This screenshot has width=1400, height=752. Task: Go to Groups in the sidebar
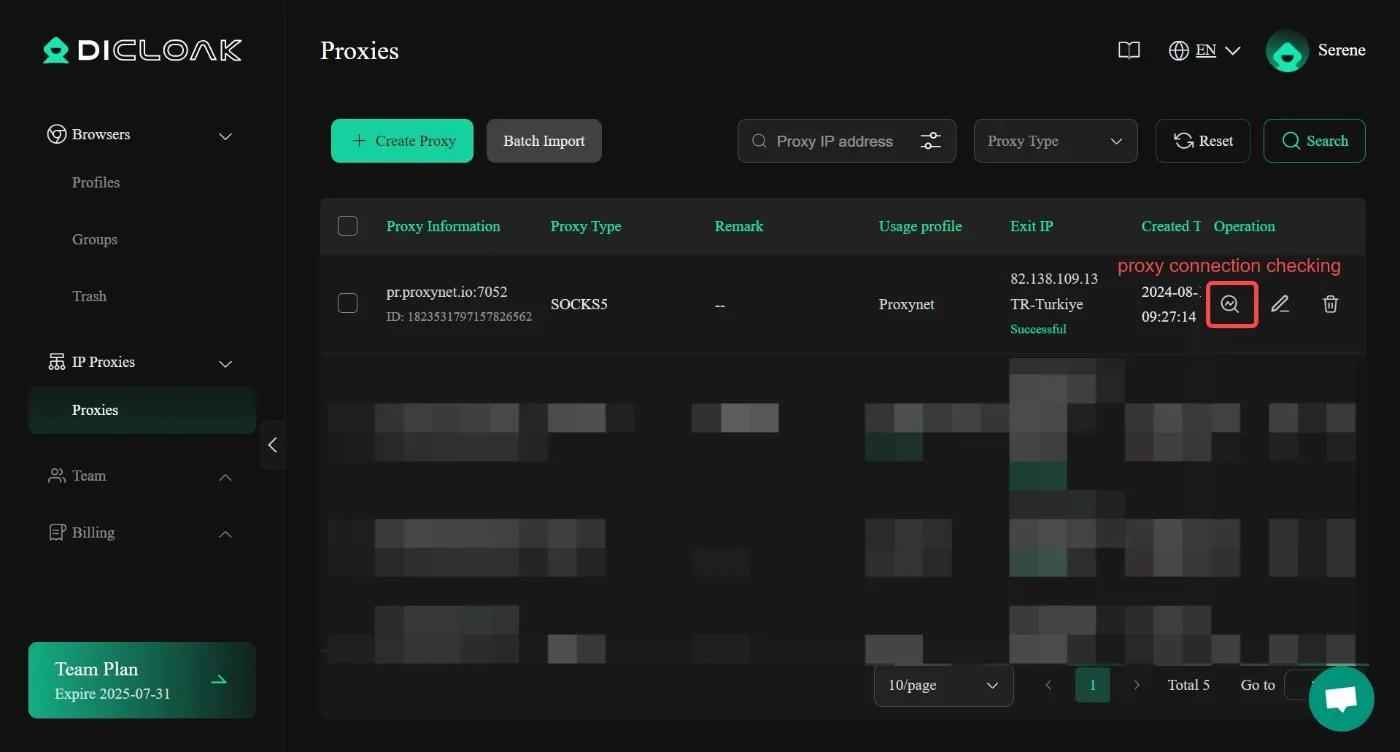(x=95, y=239)
